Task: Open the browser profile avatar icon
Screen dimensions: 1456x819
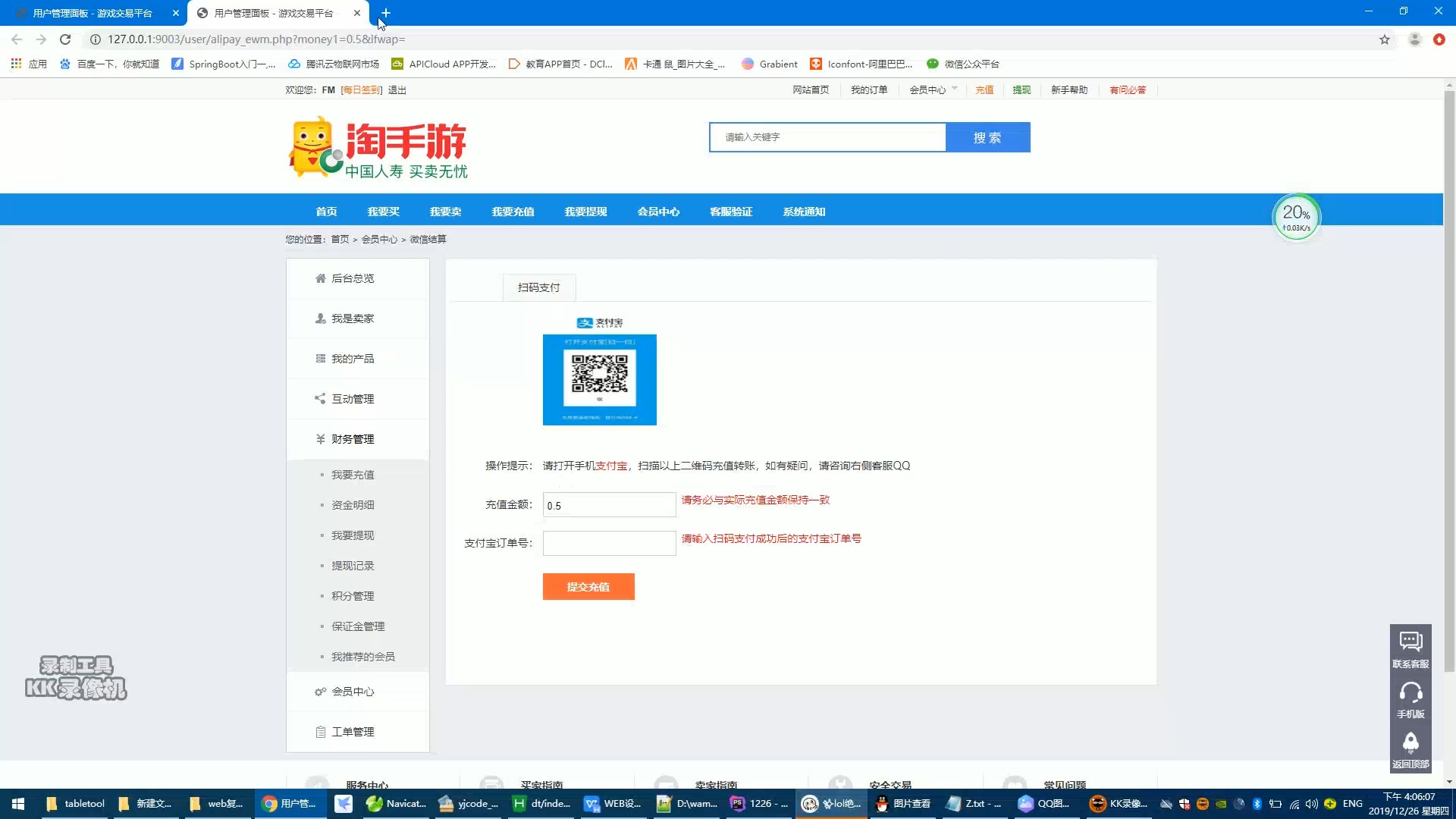Action: 1415,39
